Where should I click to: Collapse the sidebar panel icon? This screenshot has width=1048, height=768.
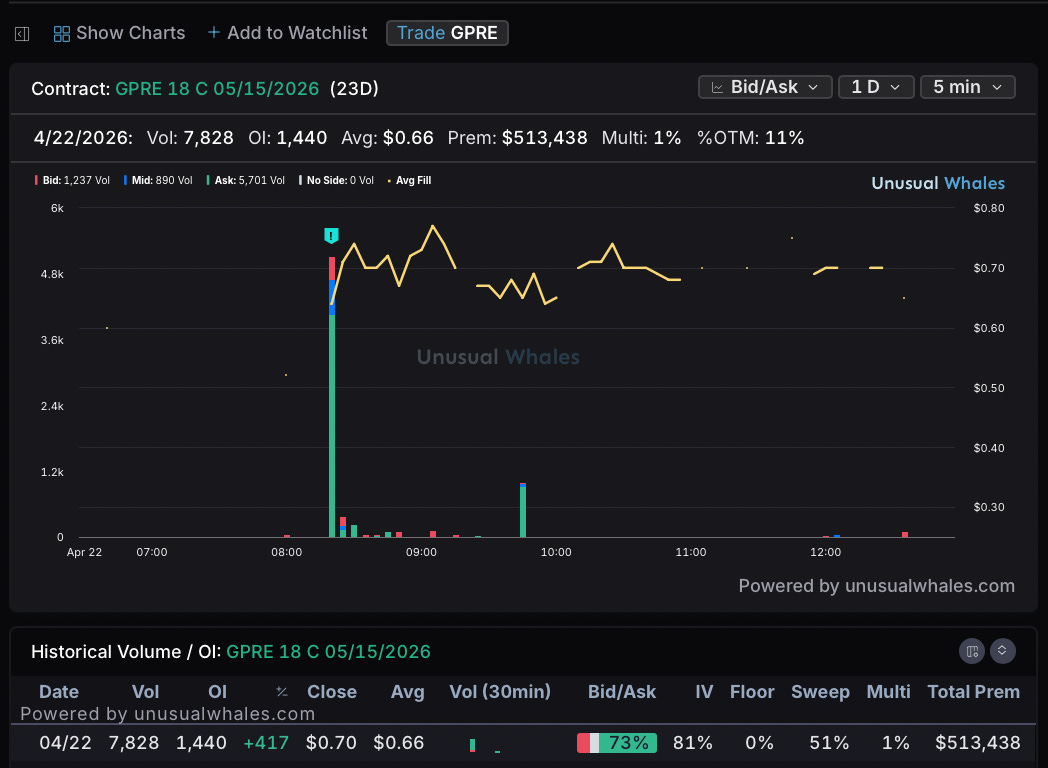click(22, 33)
